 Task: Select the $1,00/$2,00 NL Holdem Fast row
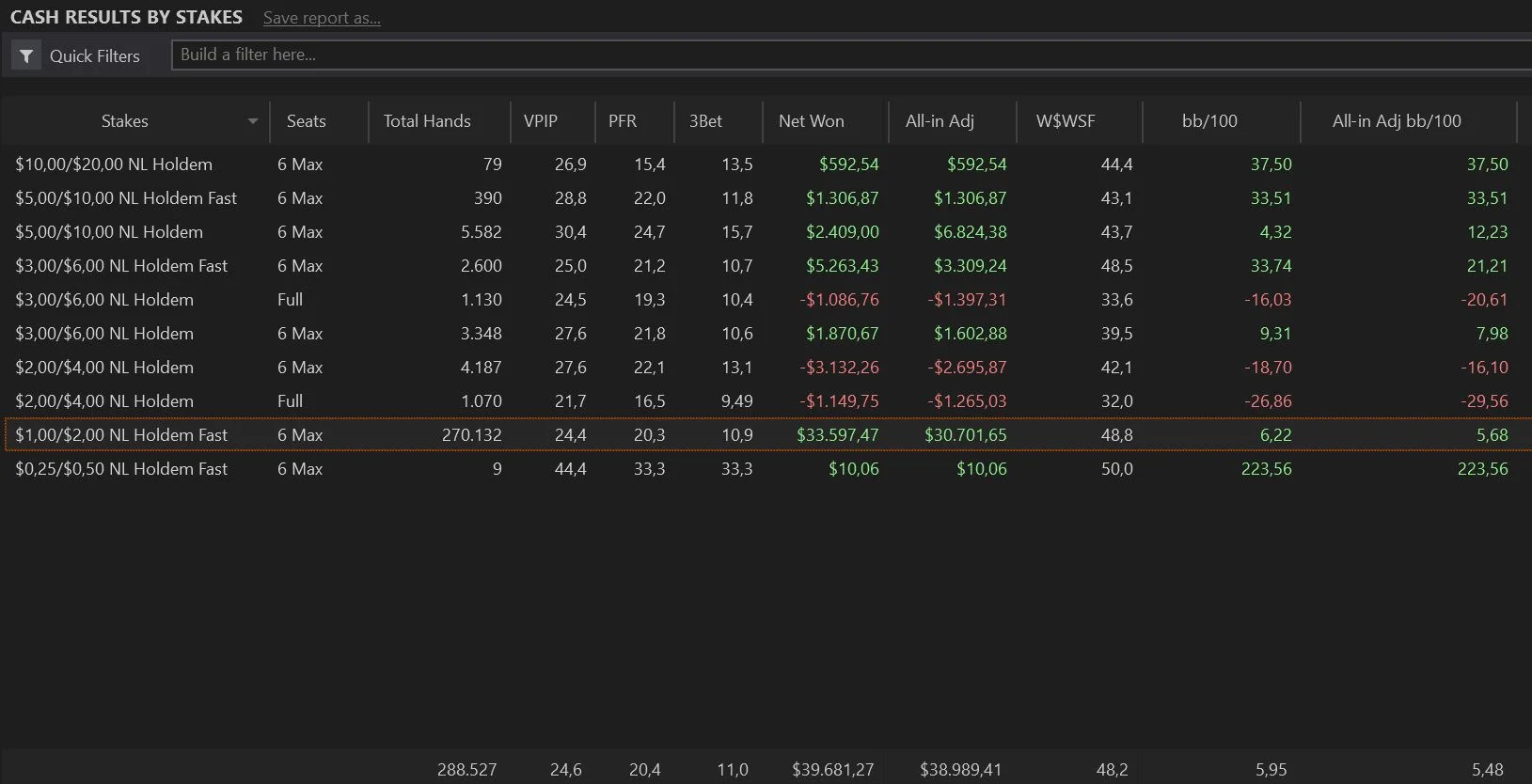(x=121, y=435)
